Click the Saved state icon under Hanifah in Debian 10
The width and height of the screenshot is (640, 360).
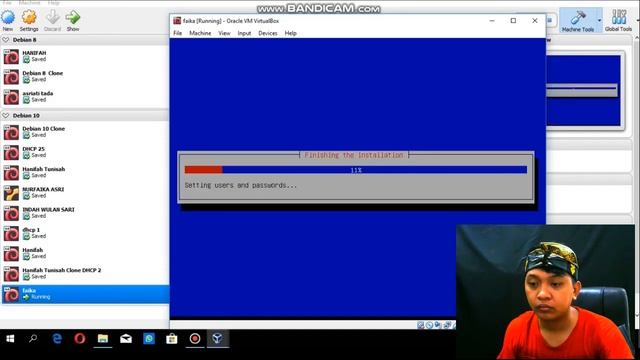click(27, 256)
